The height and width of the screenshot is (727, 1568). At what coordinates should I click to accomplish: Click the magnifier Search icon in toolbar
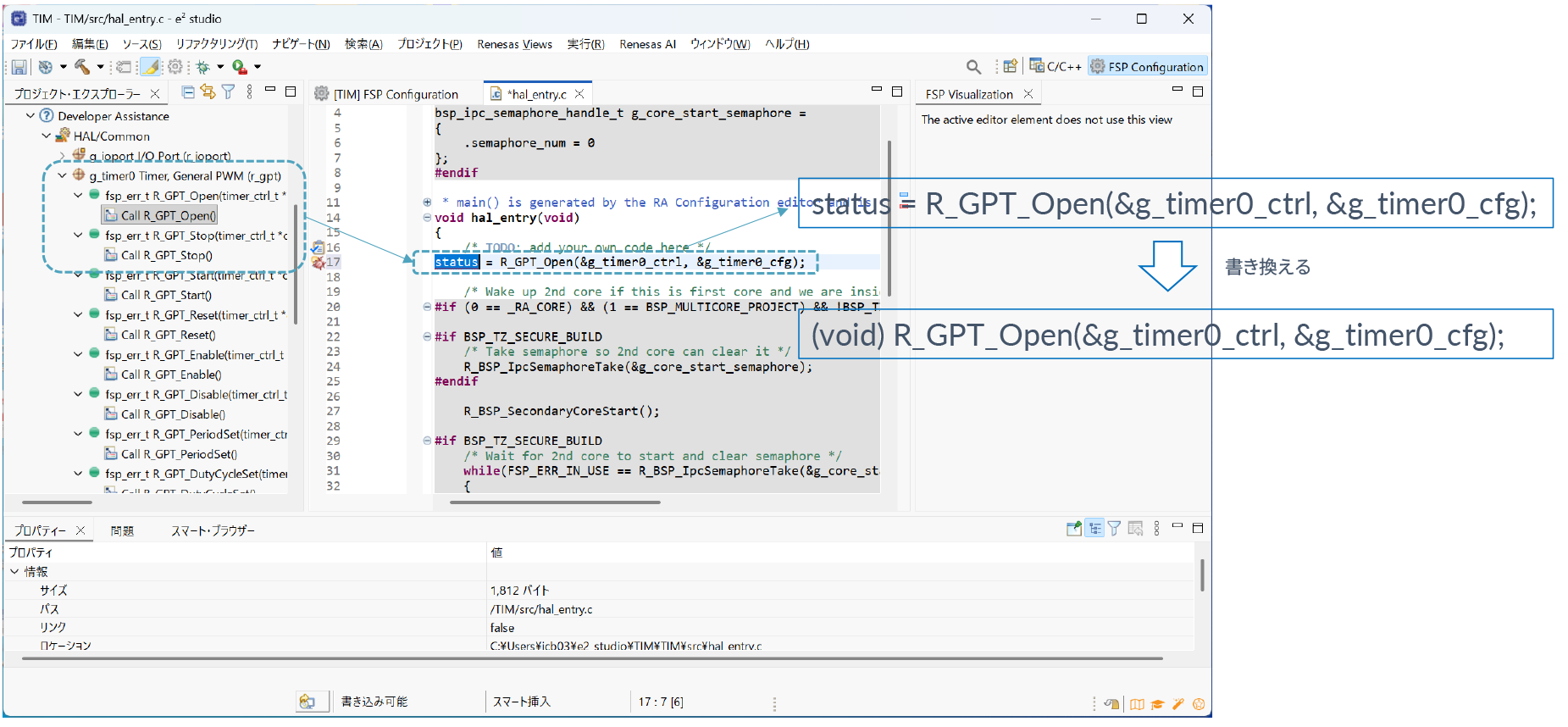(x=973, y=67)
